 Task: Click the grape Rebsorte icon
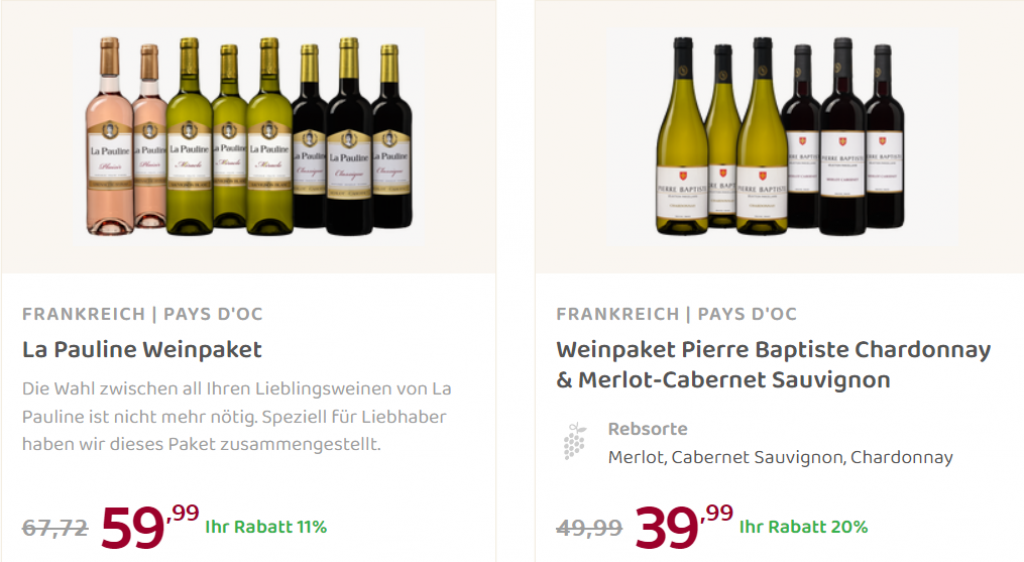(x=574, y=441)
